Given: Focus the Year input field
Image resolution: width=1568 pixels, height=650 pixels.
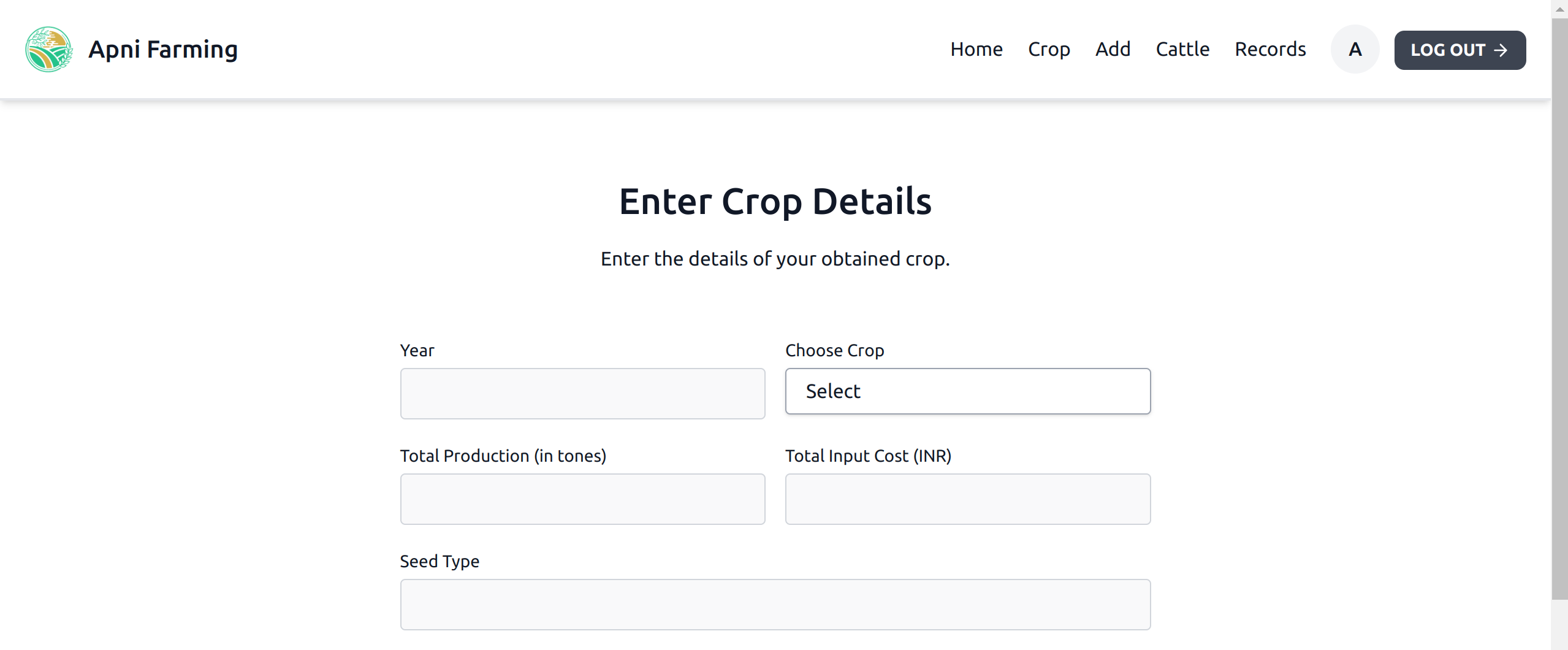Looking at the screenshot, I should point(582,393).
